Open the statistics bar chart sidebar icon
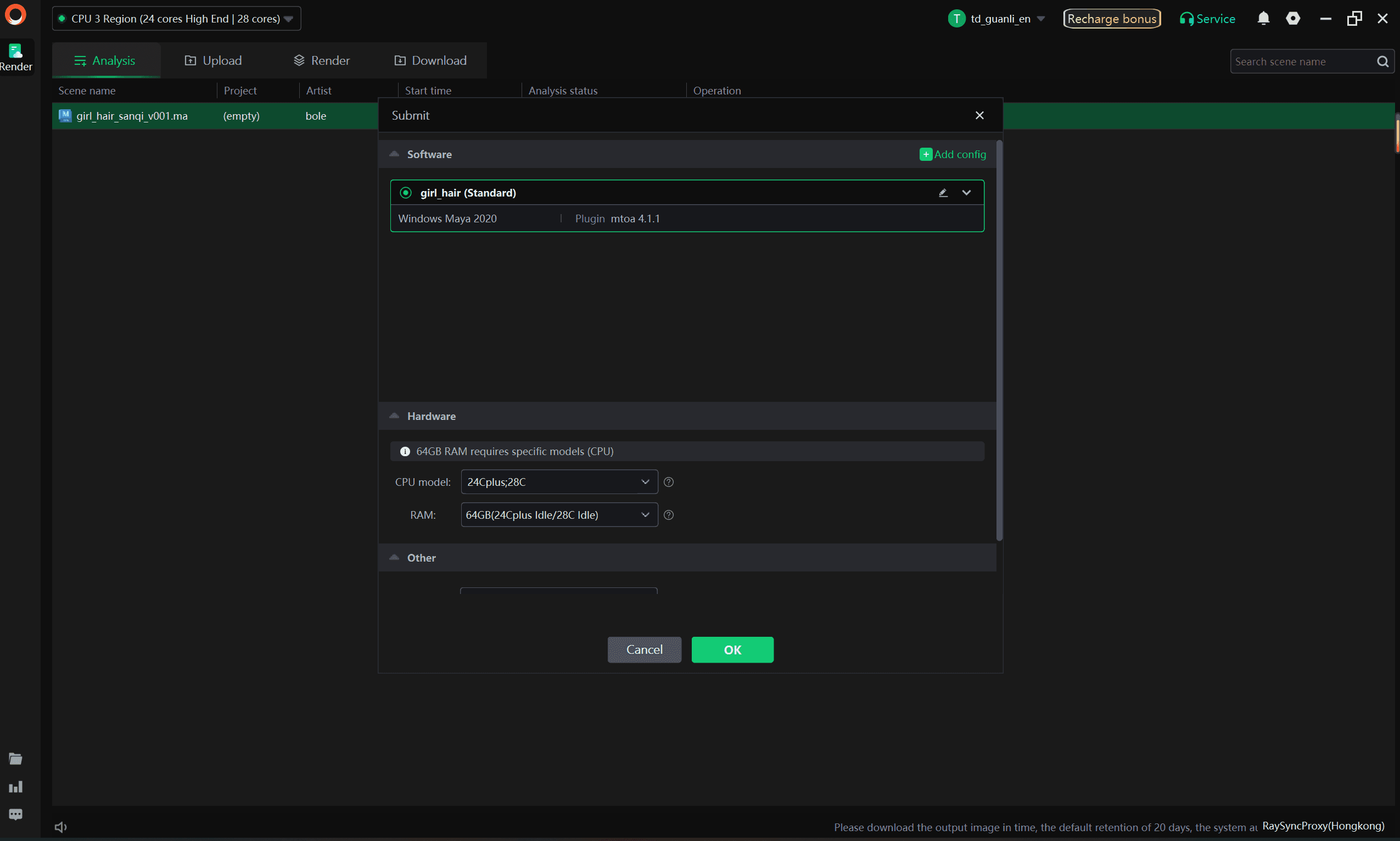The height and width of the screenshot is (841, 1400). click(16, 787)
